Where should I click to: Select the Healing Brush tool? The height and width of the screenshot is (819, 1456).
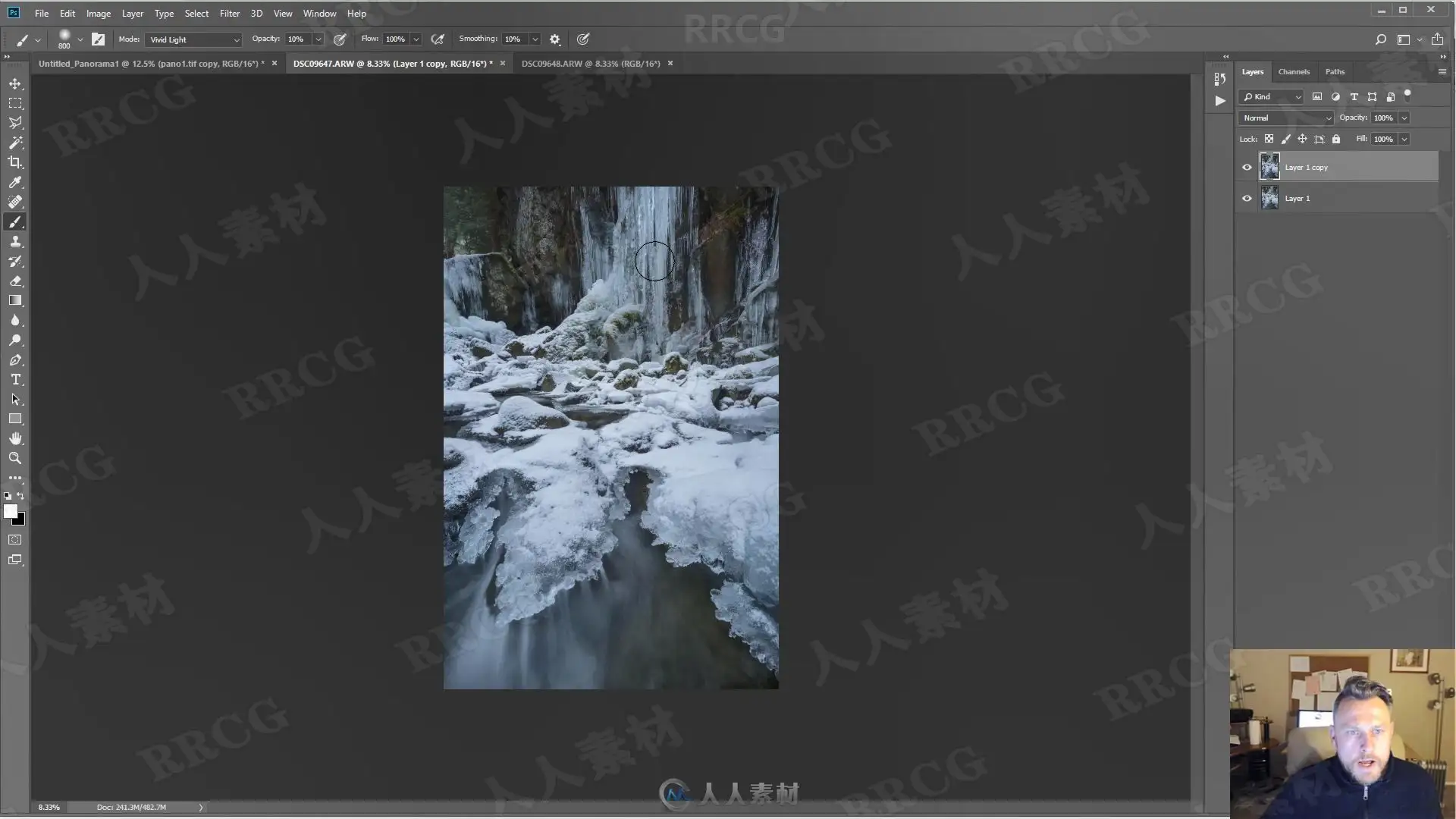pyautogui.click(x=15, y=202)
